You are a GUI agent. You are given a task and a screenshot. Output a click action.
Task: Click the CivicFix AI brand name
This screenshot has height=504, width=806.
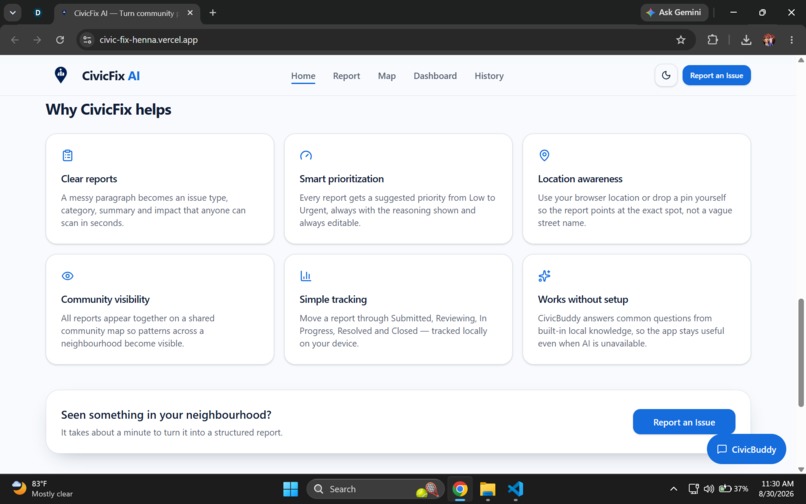click(x=111, y=76)
